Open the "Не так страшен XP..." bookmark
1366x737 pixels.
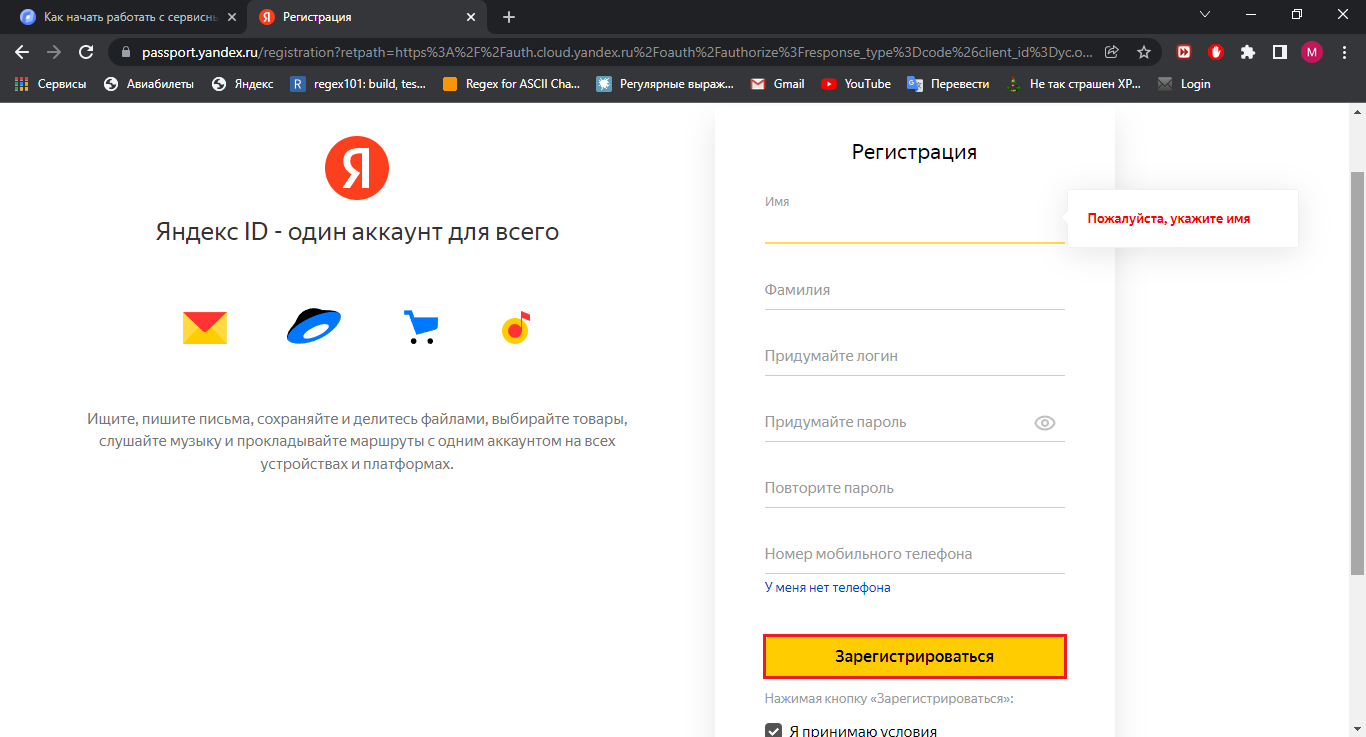(x=1074, y=84)
